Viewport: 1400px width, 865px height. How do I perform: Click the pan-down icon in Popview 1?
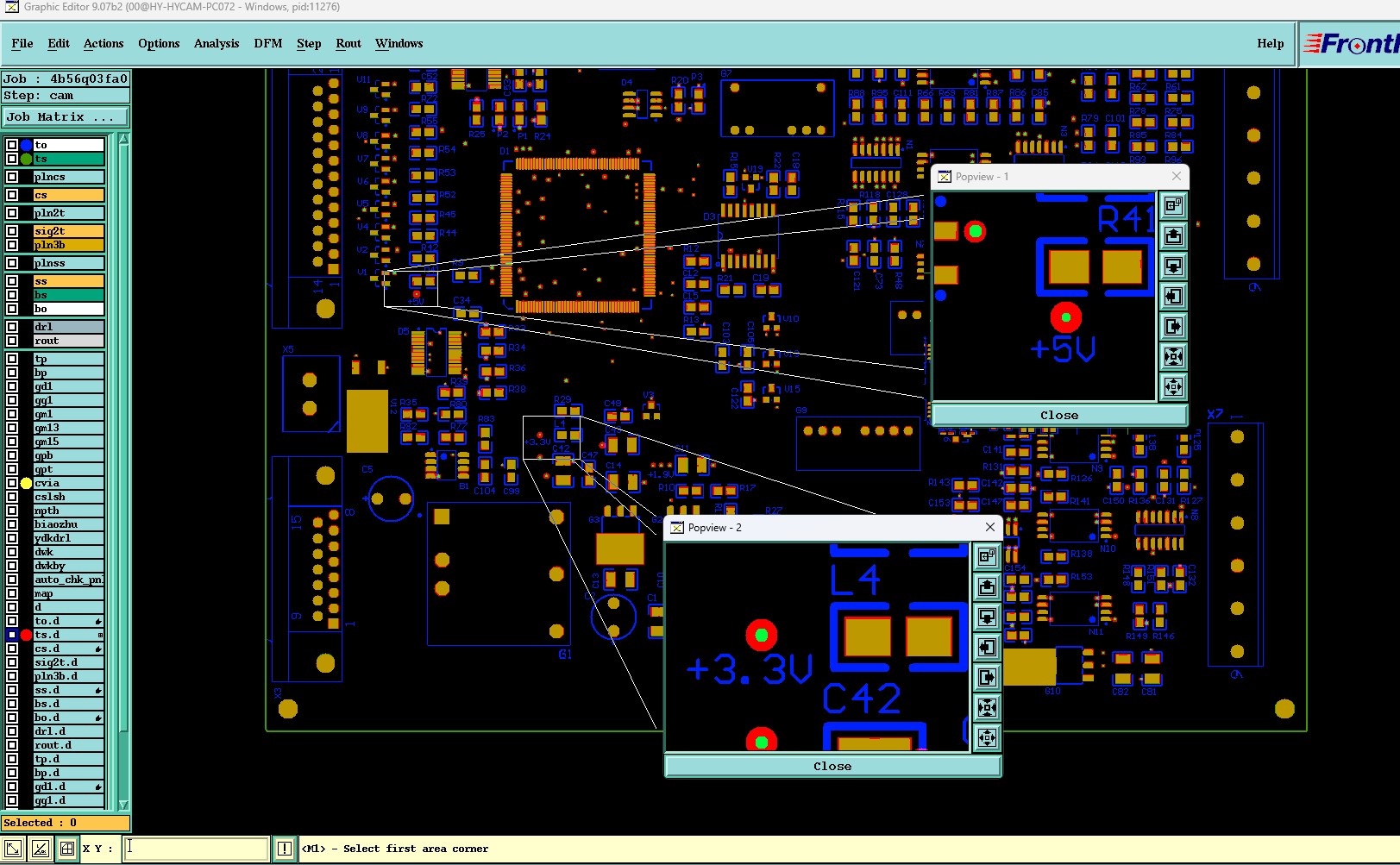[1173, 266]
